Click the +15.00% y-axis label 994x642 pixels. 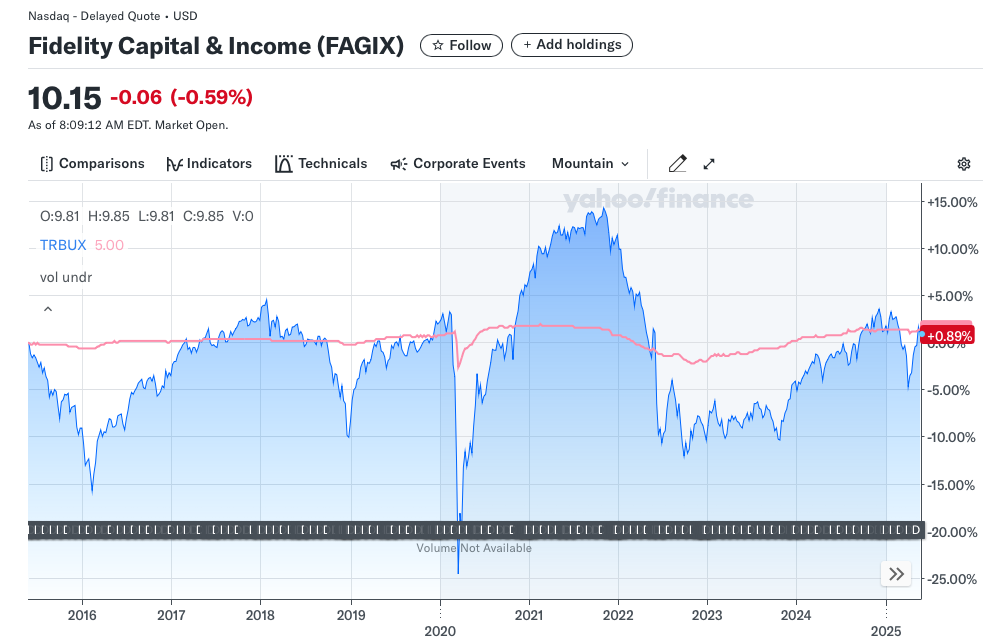(x=952, y=202)
